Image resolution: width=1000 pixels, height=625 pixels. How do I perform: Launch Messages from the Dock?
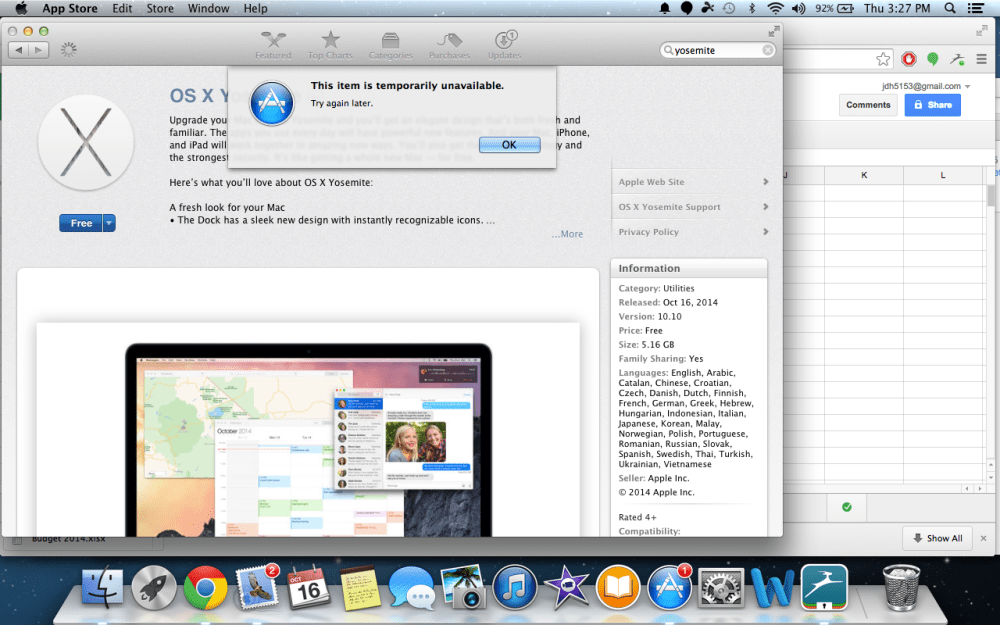pyautogui.click(x=412, y=587)
